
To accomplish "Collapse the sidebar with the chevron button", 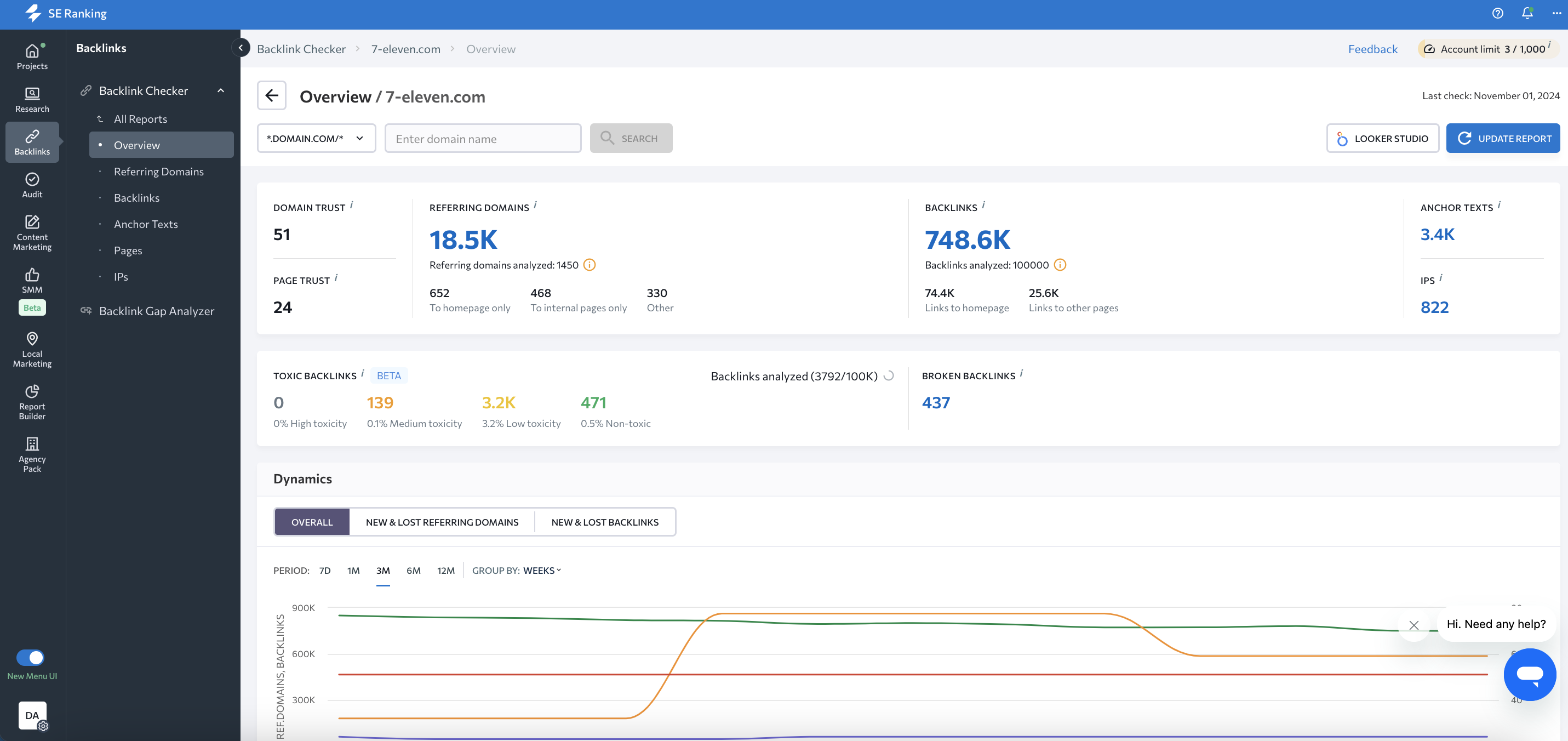I will pos(241,48).
